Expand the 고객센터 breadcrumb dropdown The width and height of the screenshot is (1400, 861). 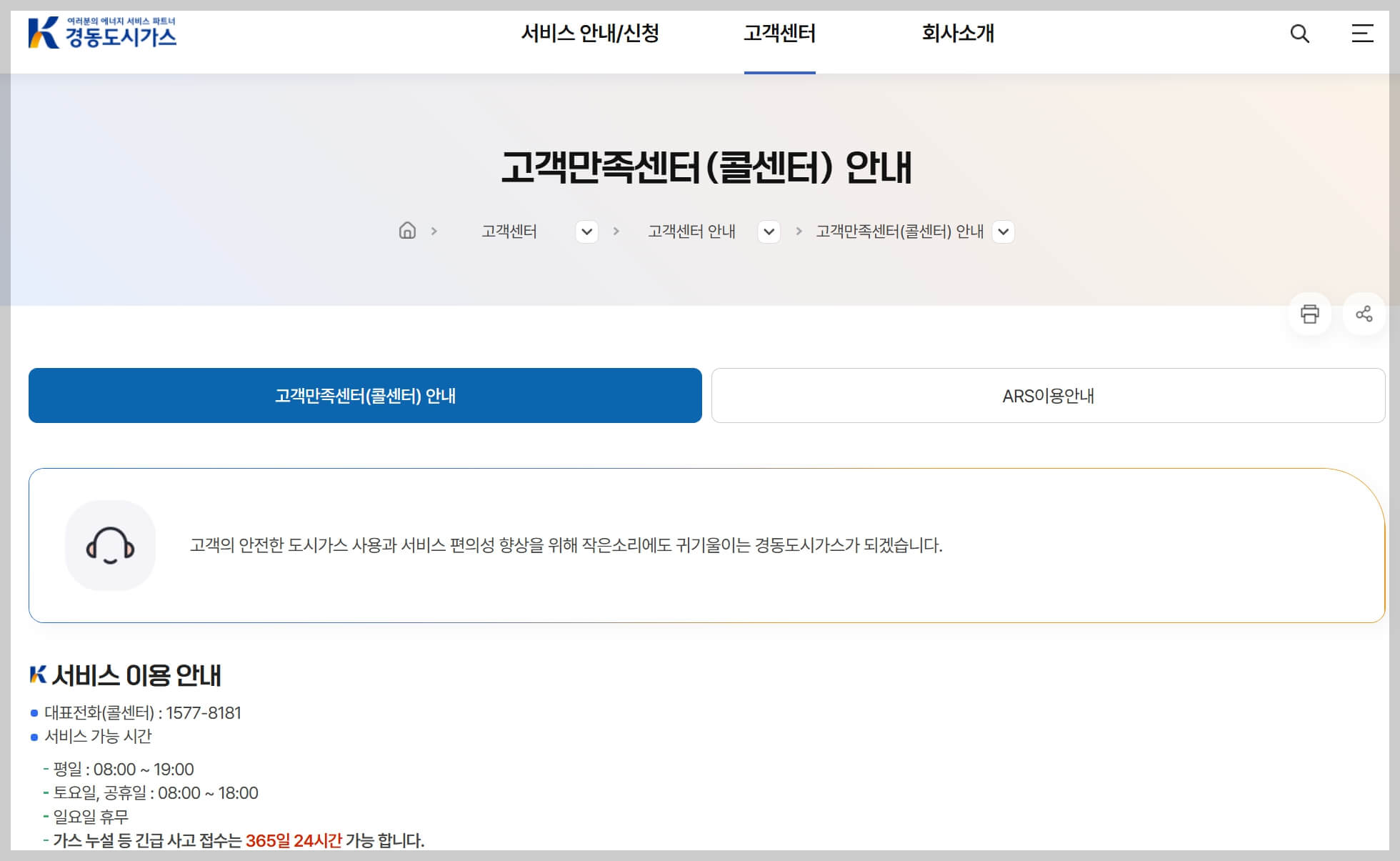coord(586,232)
